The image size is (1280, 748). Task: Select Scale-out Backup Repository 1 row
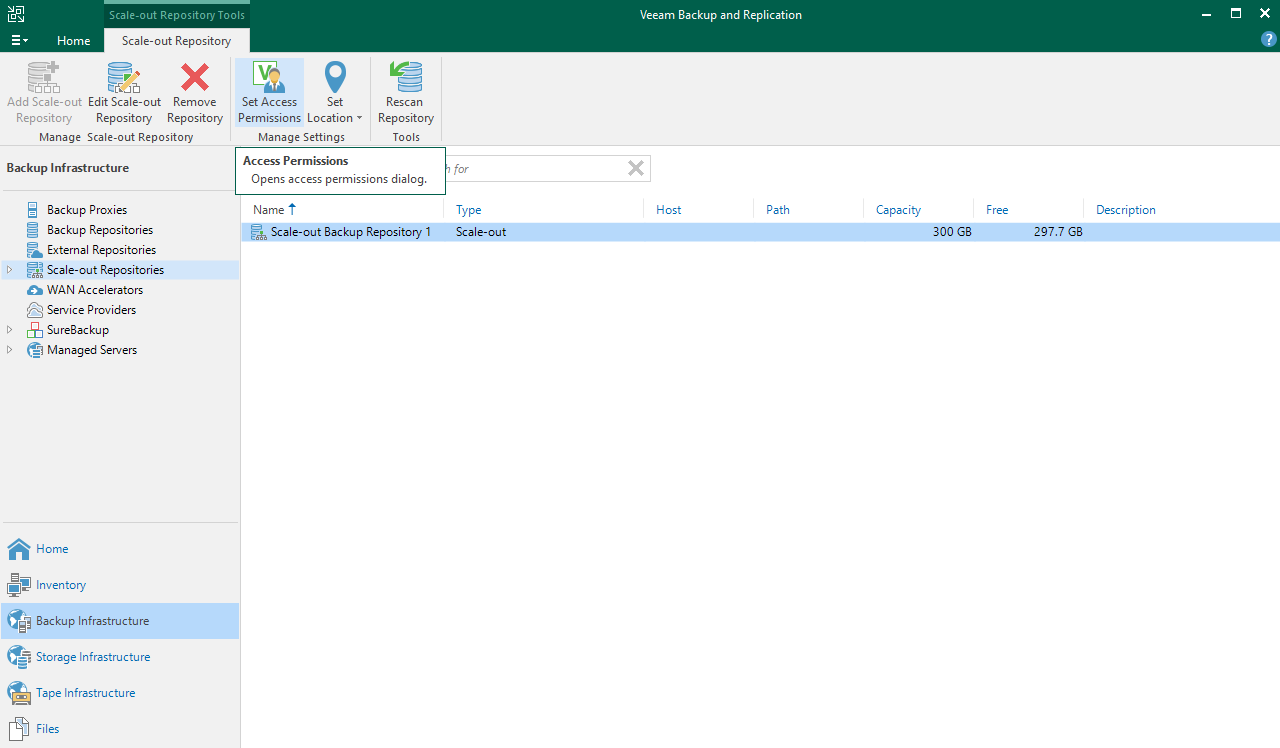(x=350, y=232)
